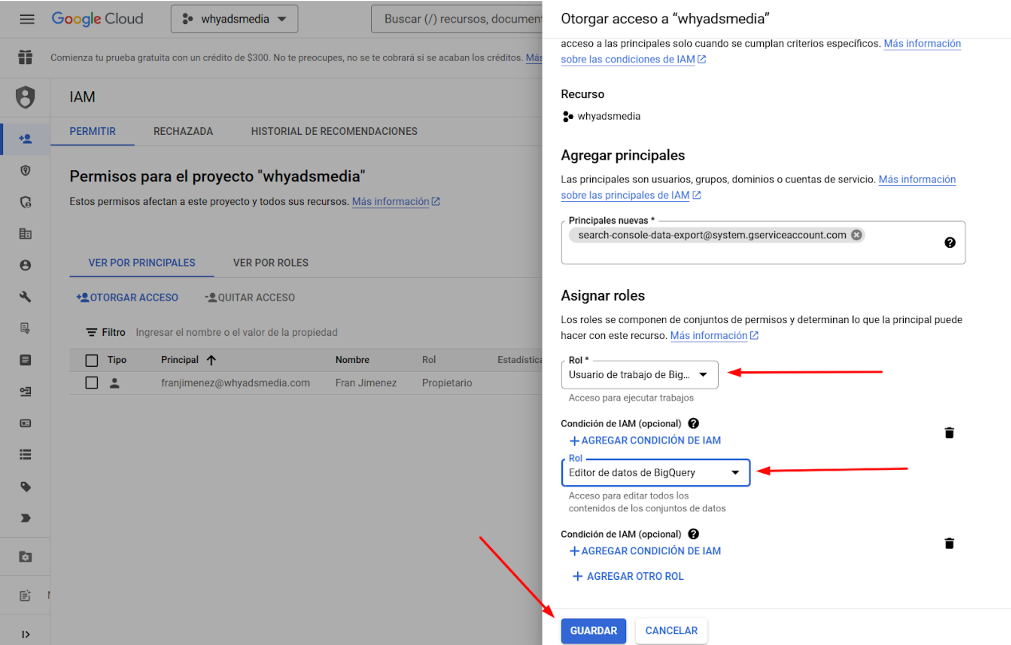This screenshot has width=1011, height=645.
Task: Click the GUARDAR button
Action: tap(593, 631)
